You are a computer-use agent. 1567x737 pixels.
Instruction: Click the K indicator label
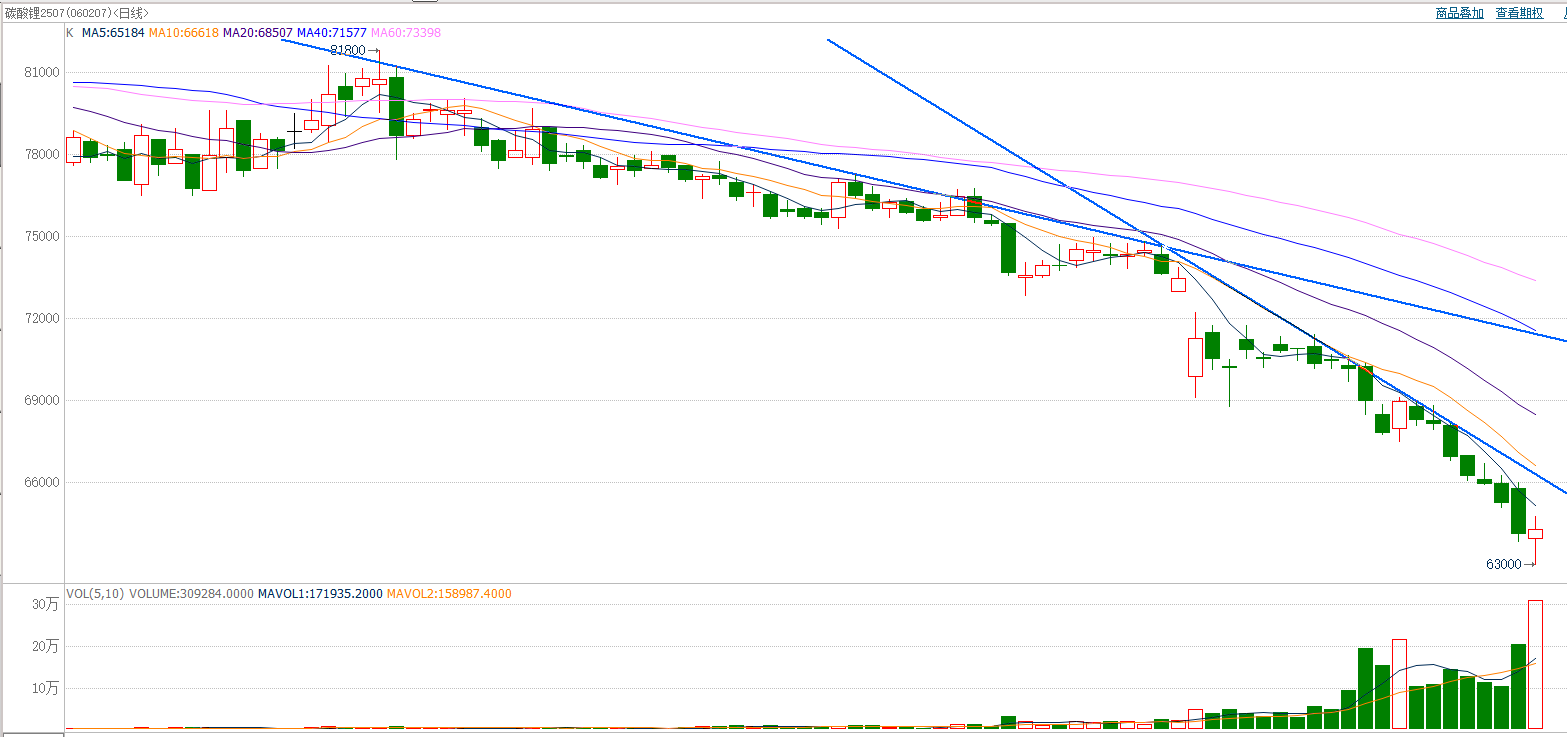click(70, 33)
